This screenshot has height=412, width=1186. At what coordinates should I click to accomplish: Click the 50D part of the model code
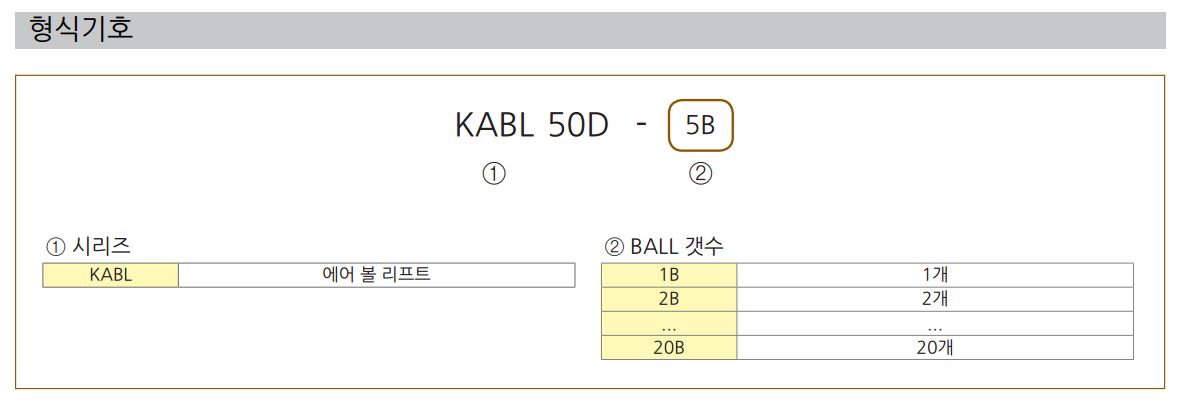tap(577, 125)
